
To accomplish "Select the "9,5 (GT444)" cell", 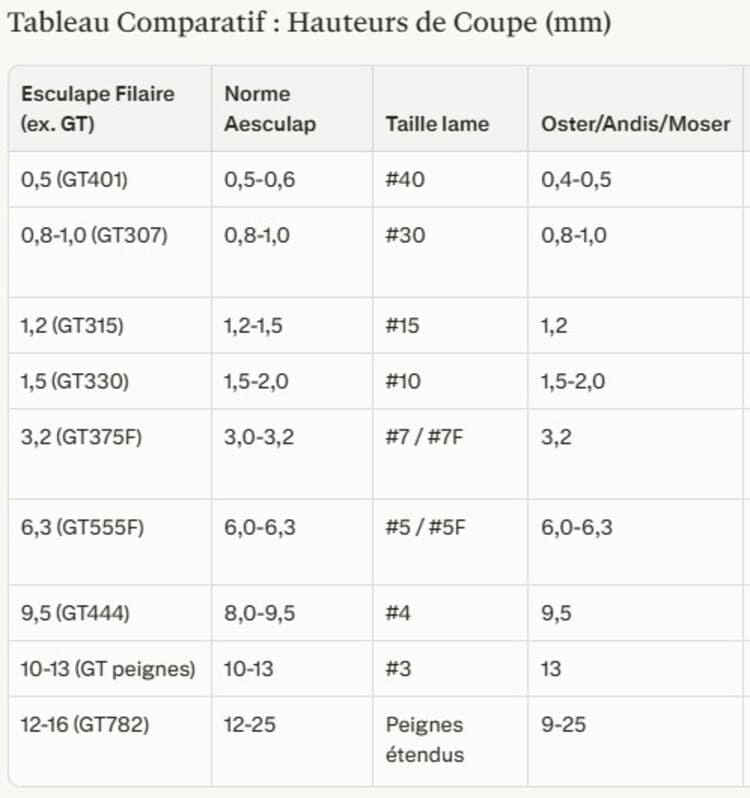I will (x=75, y=613).
